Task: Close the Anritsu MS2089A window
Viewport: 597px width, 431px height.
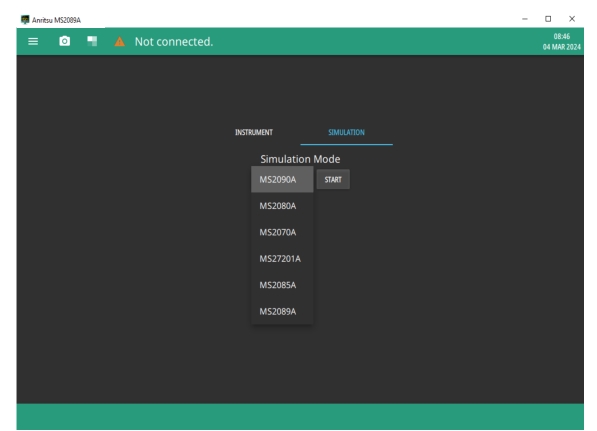Action: click(x=572, y=19)
